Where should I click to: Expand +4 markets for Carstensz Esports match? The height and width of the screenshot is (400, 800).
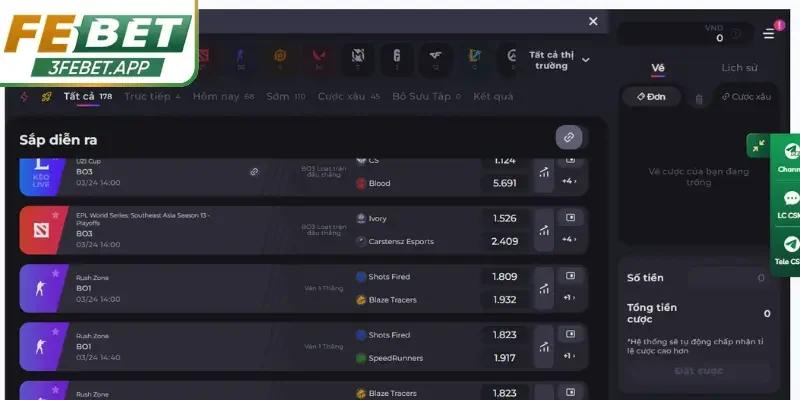click(x=570, y=239)
